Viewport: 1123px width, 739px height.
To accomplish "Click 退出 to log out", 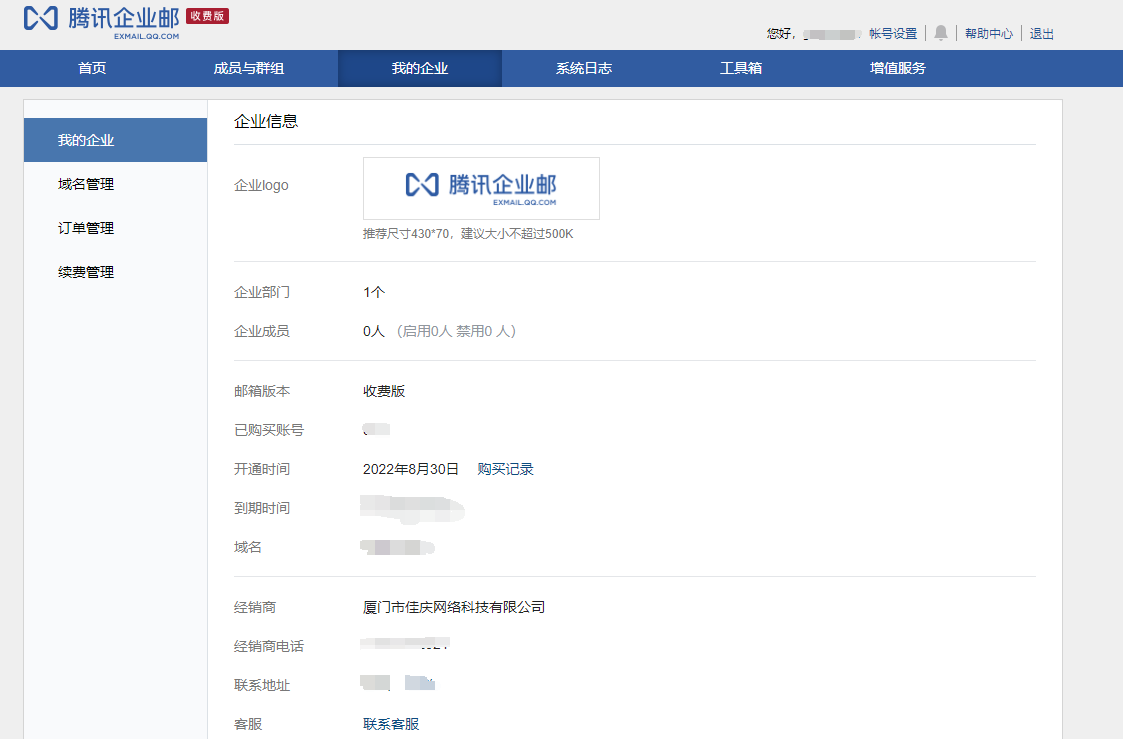I will tap(1041, 34).
